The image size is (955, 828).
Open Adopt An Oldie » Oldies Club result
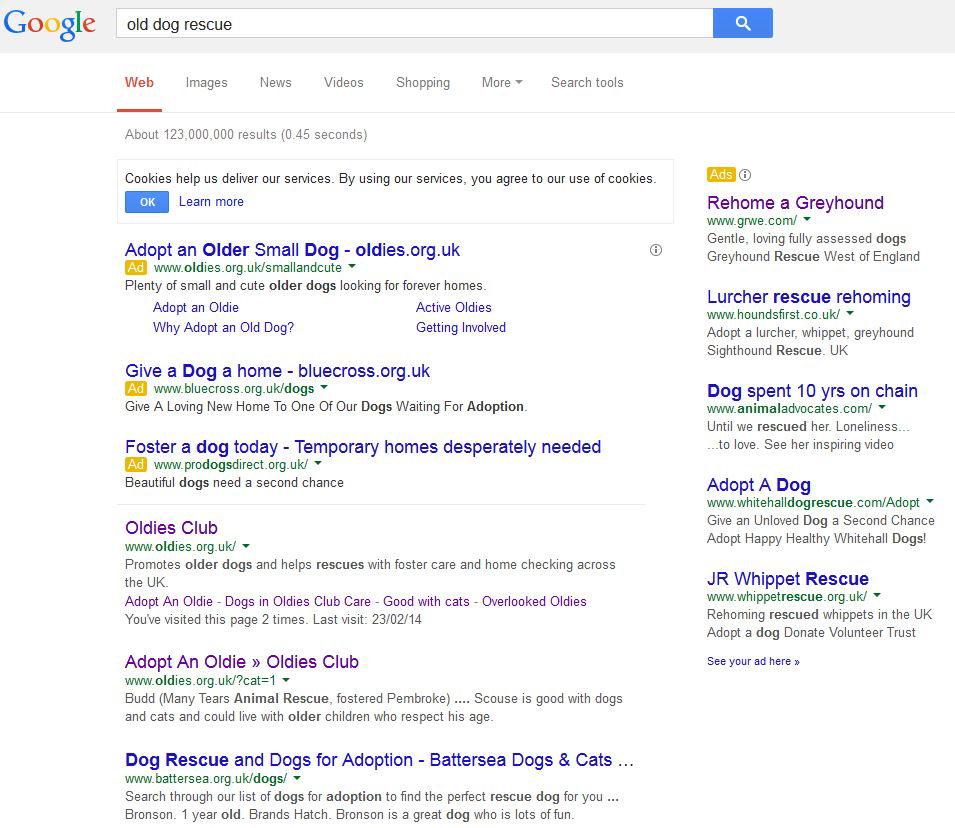point(242,662)
